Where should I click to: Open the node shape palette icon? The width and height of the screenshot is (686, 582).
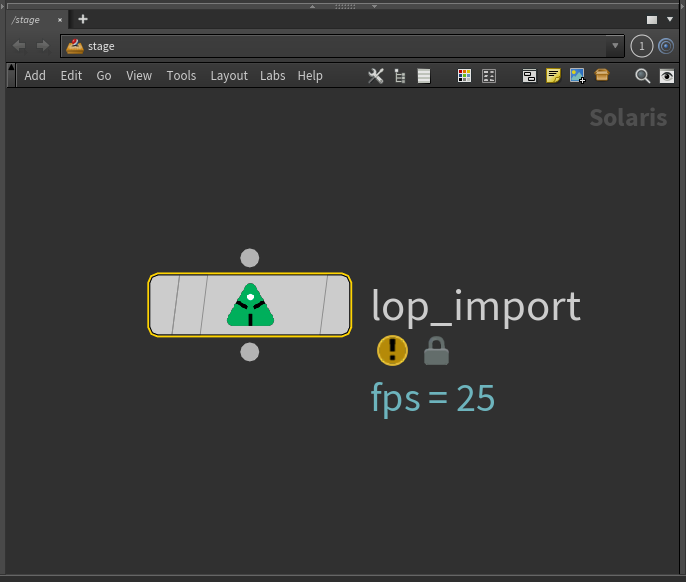[489, 76]
